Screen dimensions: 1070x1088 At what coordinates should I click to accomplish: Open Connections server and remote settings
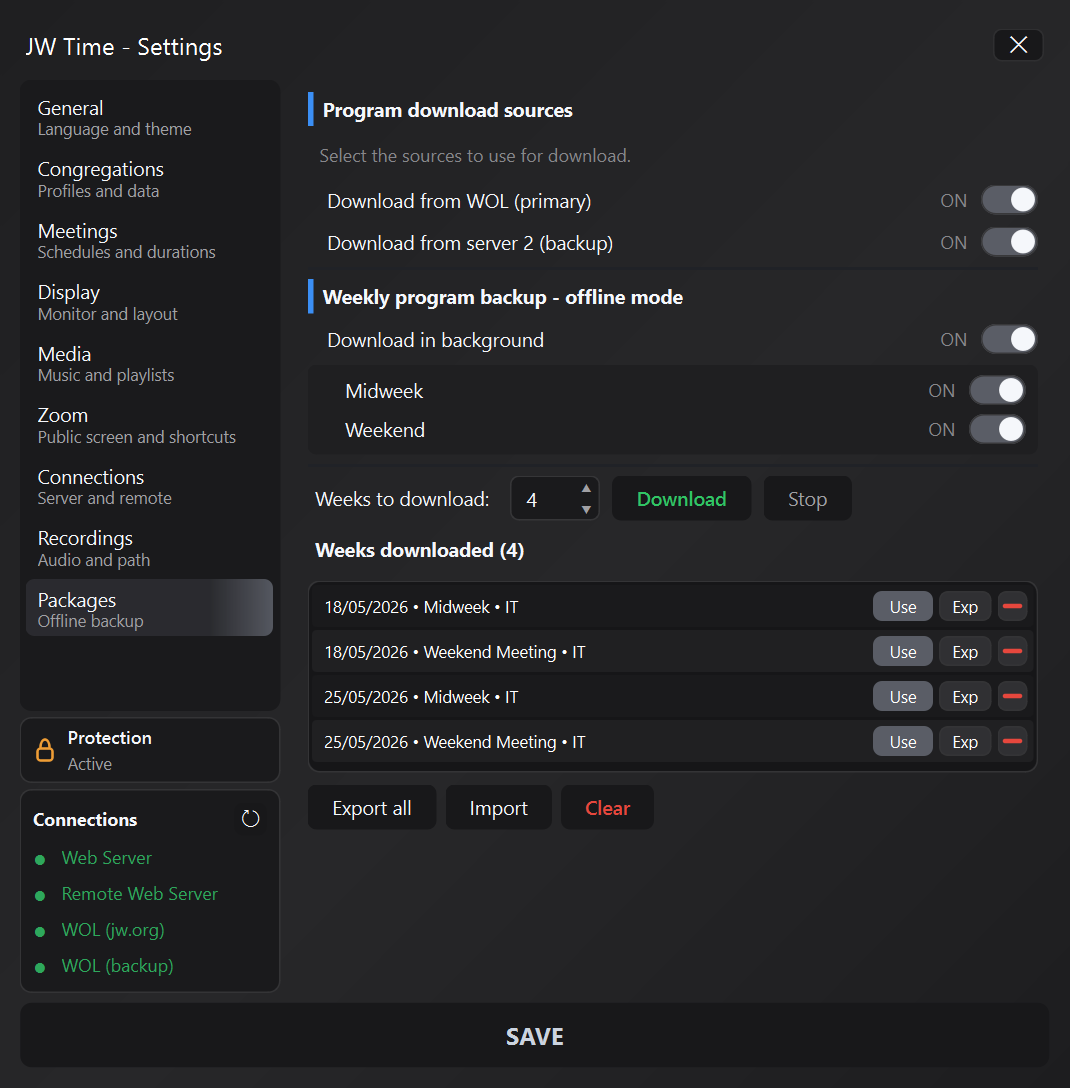[149, 487]
